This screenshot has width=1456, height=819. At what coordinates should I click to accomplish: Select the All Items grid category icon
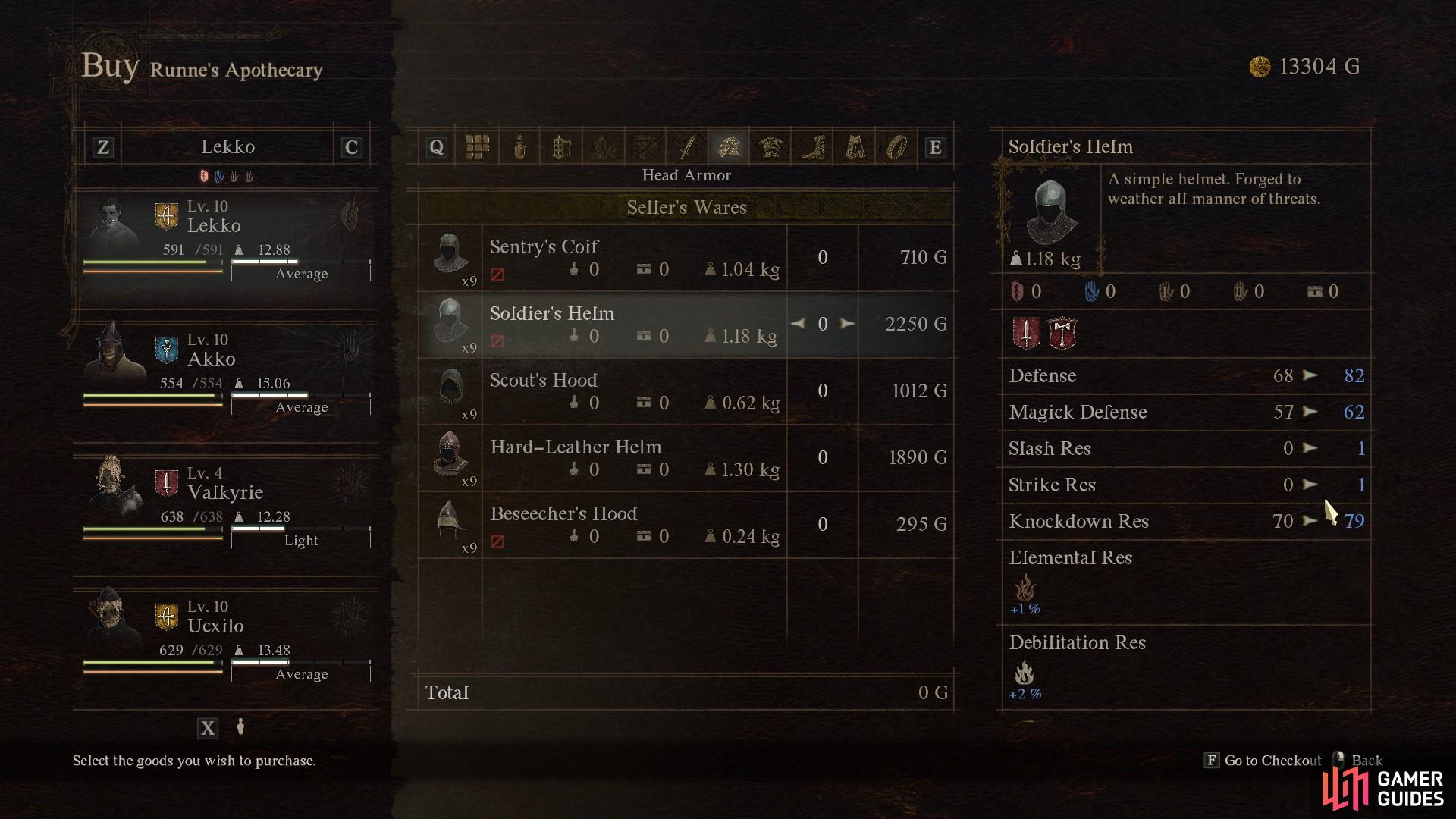(478, 147)
